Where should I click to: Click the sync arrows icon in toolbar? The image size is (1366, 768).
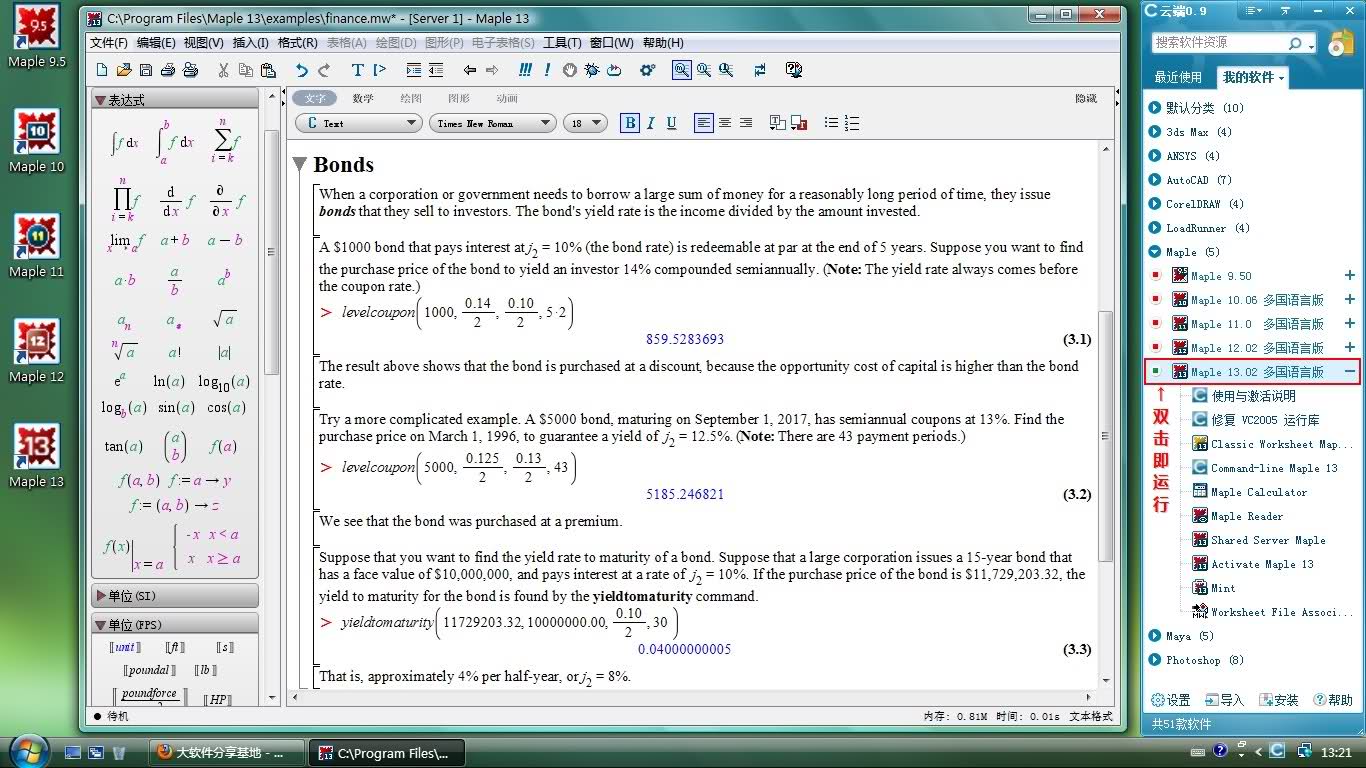pos(760,70)
